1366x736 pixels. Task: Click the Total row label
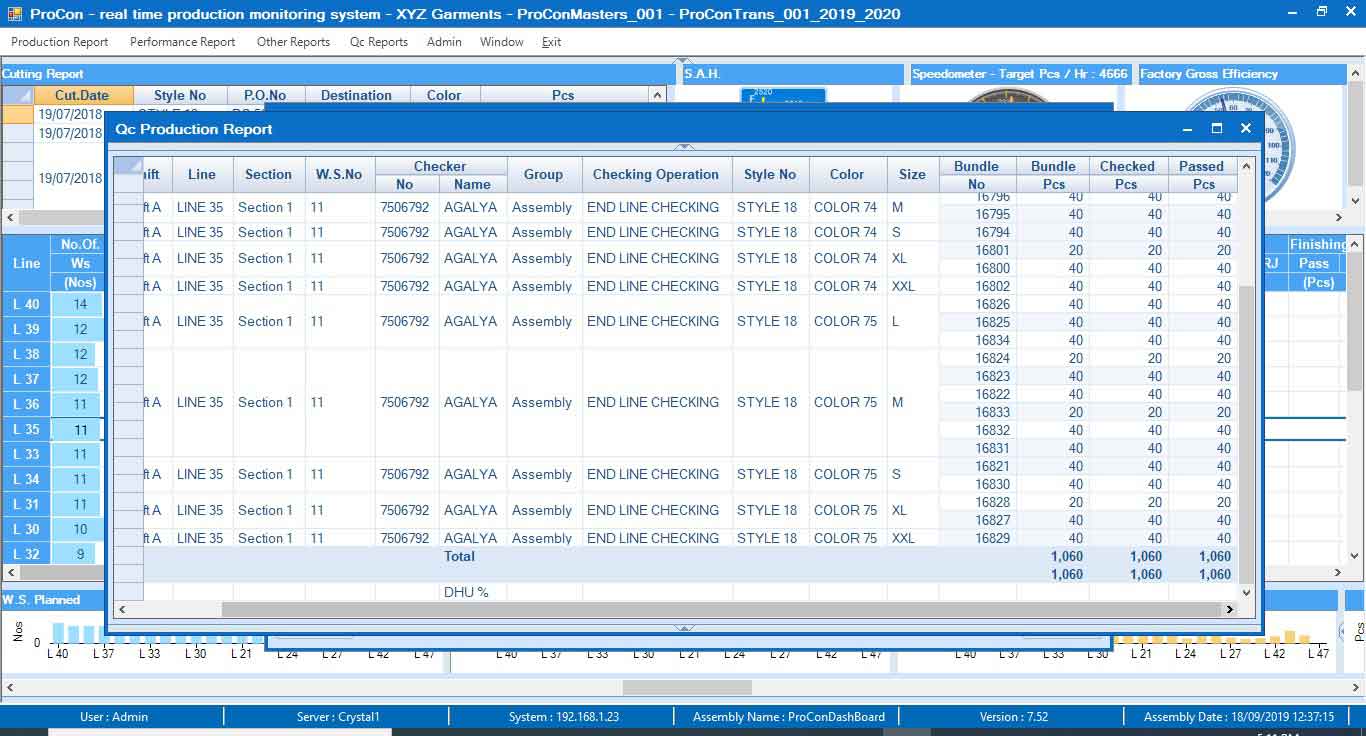[x=460, y=556]
